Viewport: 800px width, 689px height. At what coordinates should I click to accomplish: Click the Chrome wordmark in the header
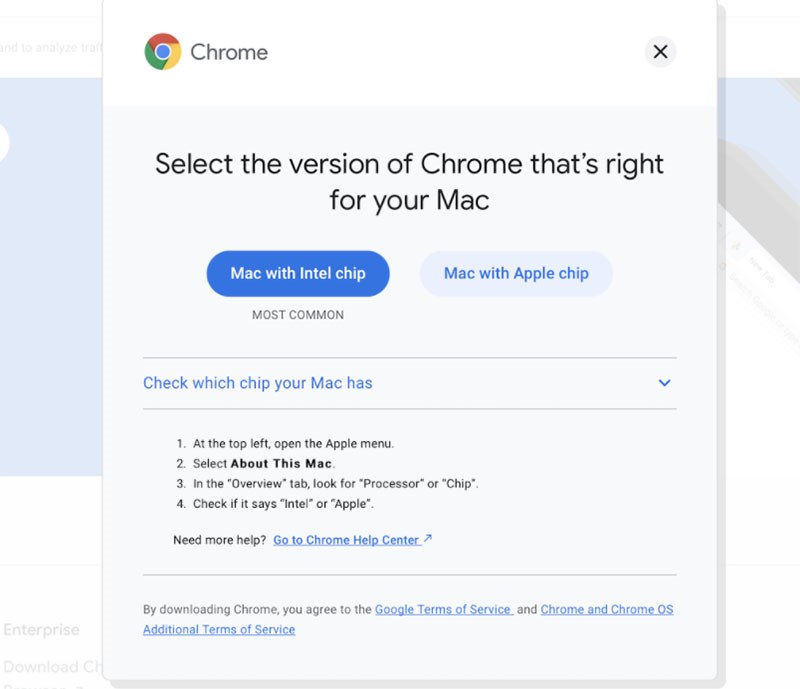click(229, 52)
